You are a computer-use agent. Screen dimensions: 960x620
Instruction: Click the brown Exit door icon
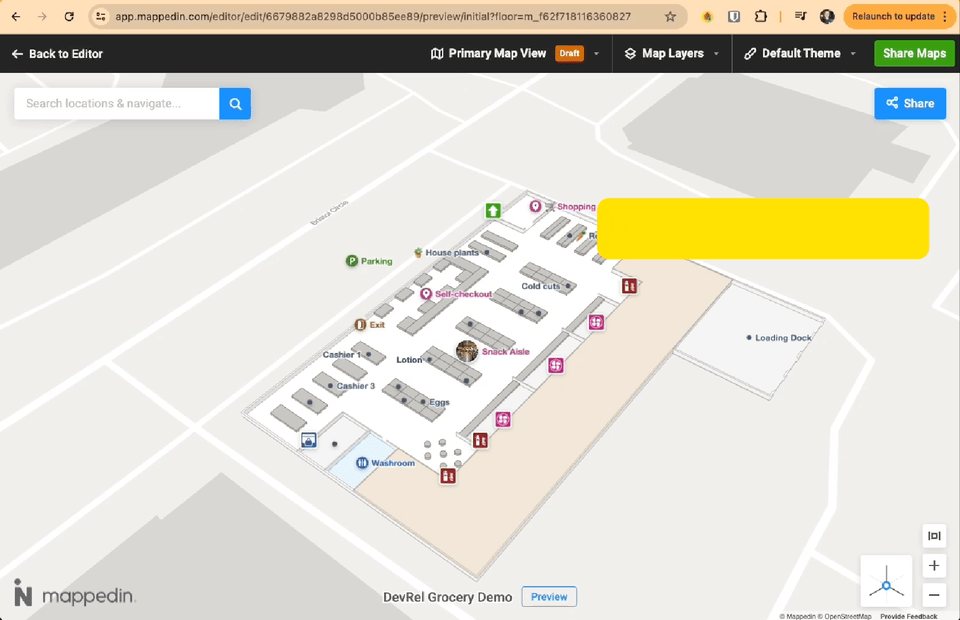pyautogui.click(x=360, y=325)
